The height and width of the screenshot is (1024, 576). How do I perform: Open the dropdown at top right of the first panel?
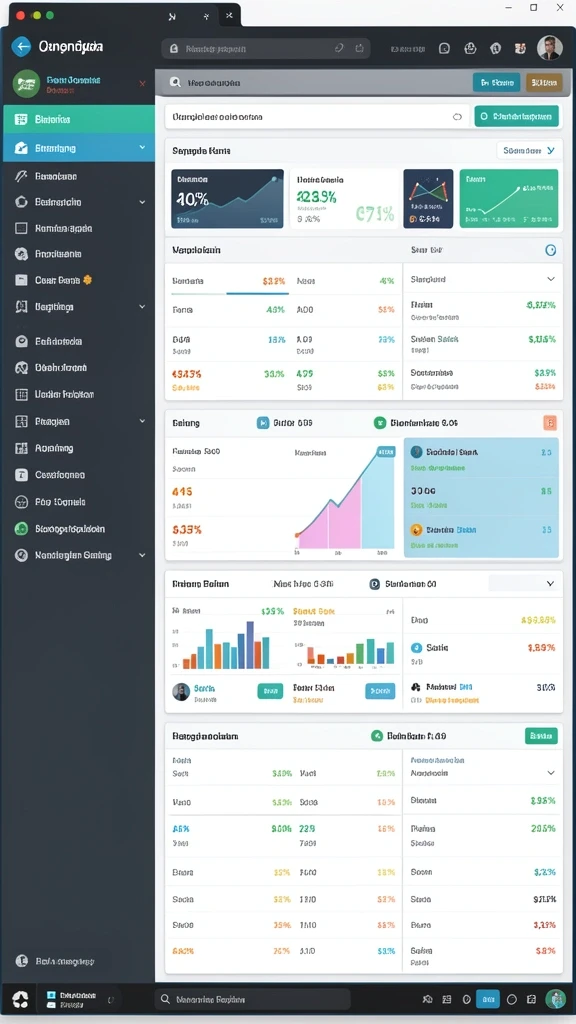pyautogui.click(x=528, y=151)
